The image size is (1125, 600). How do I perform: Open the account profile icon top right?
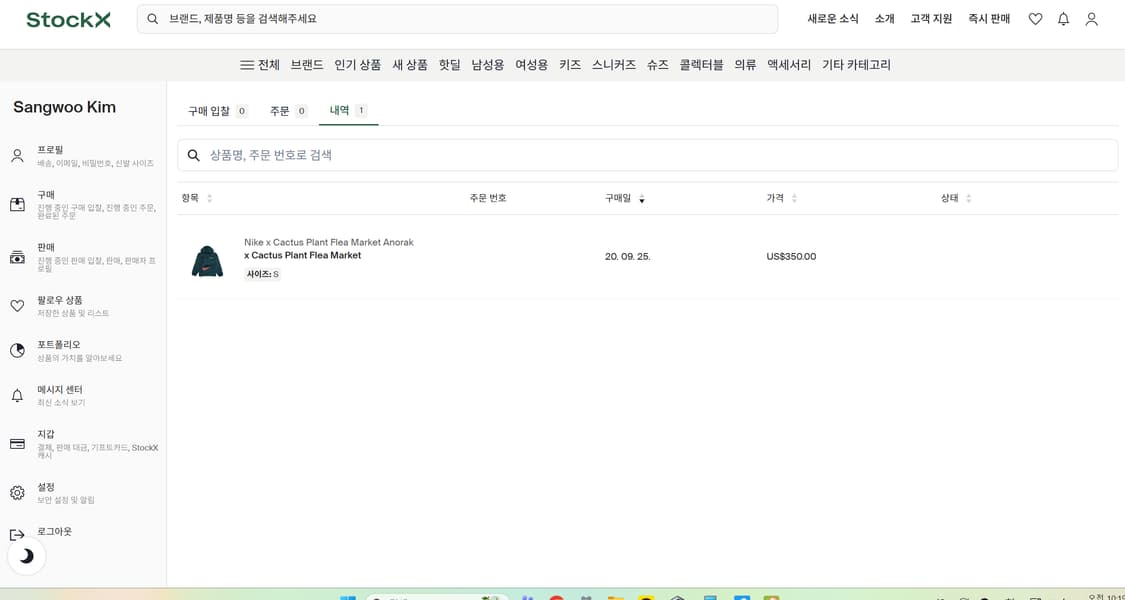pos(1091,19)
